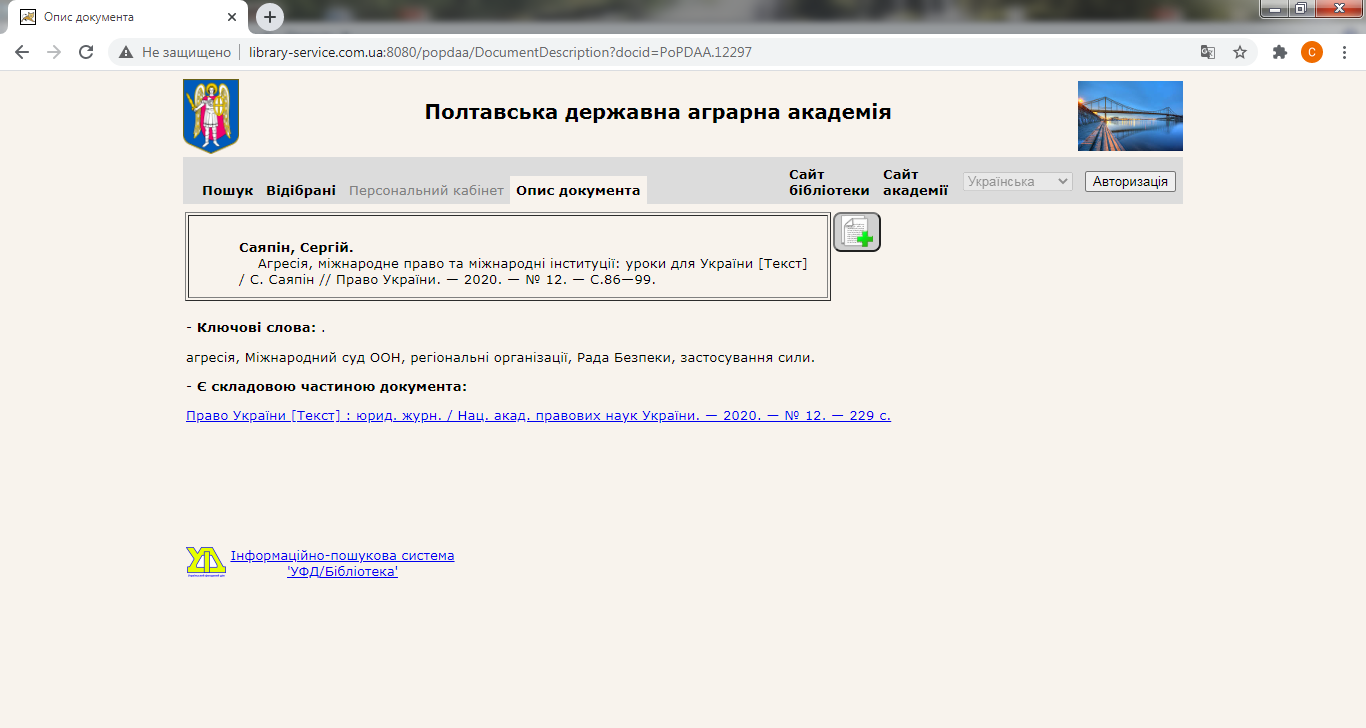Screen dimensions: 1366x728
Task: Click the 'Ключові слова:' label
Action: [256, 327]
